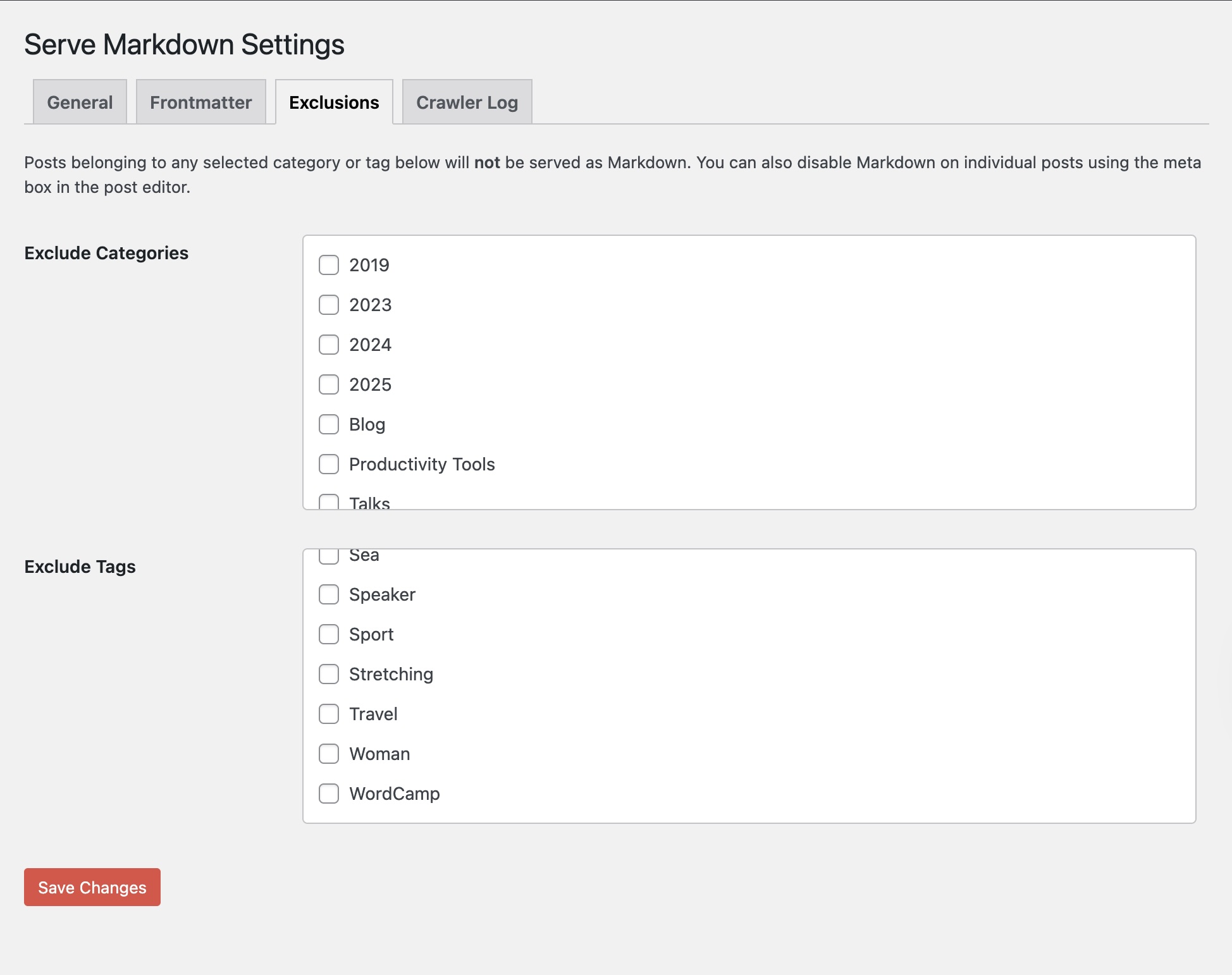Check the Talks category checkbox
The height and width of the screenshot is (975, 1232).
329,503
